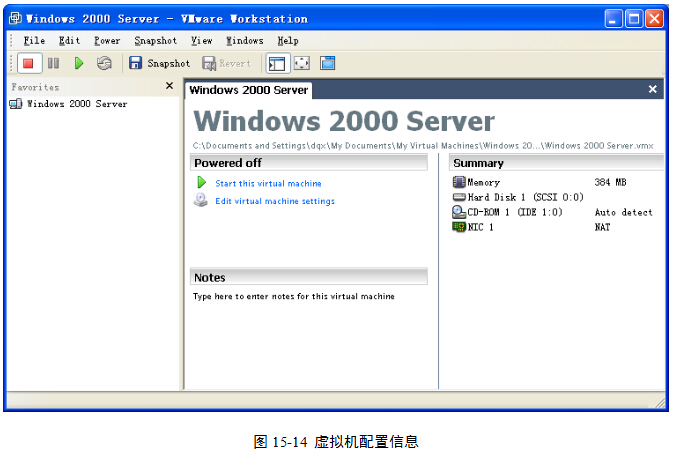
Task: Maximize the VMware Workstation window
Action: pos(634,19)
